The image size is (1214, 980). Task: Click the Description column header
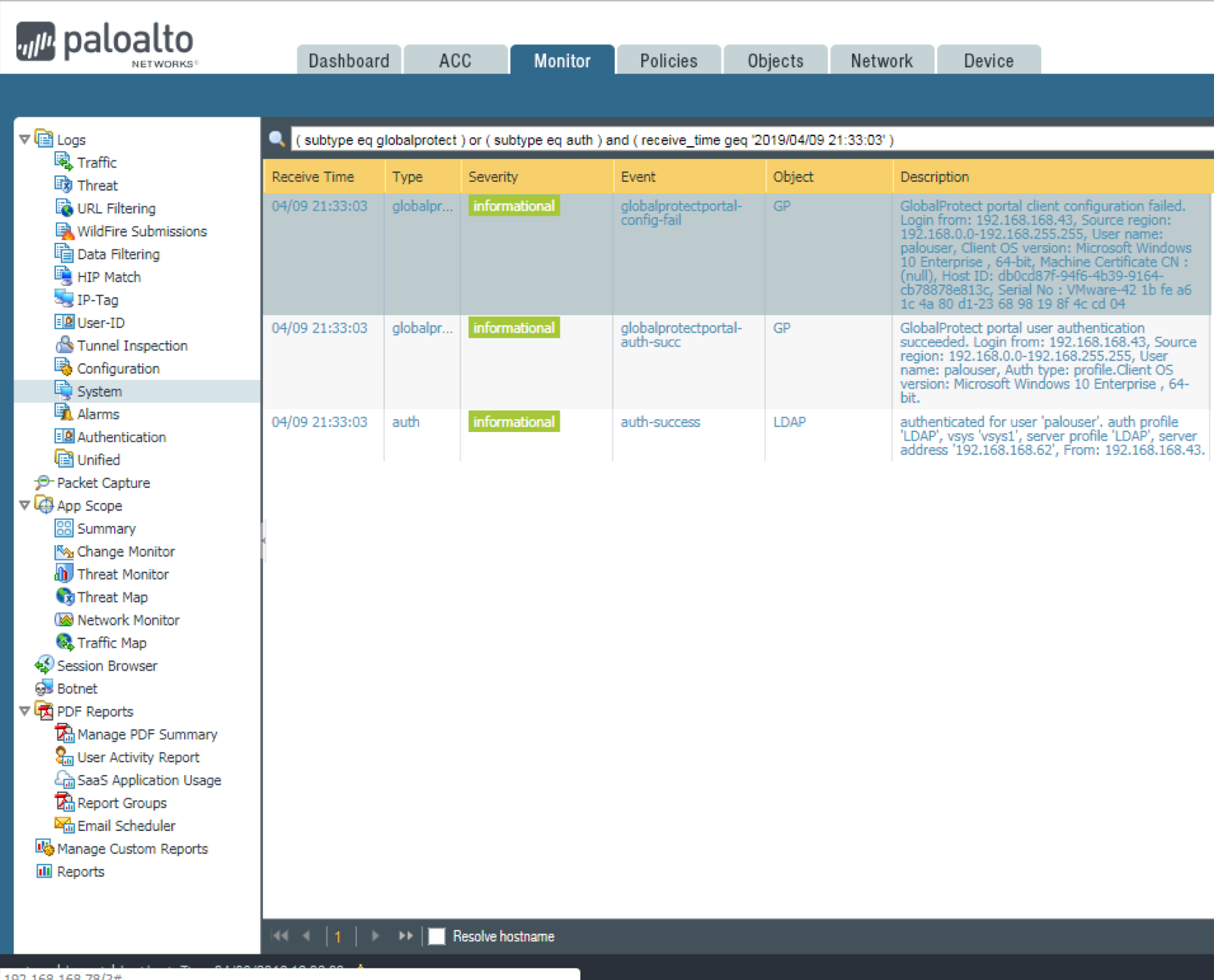tap(1053, 176)
